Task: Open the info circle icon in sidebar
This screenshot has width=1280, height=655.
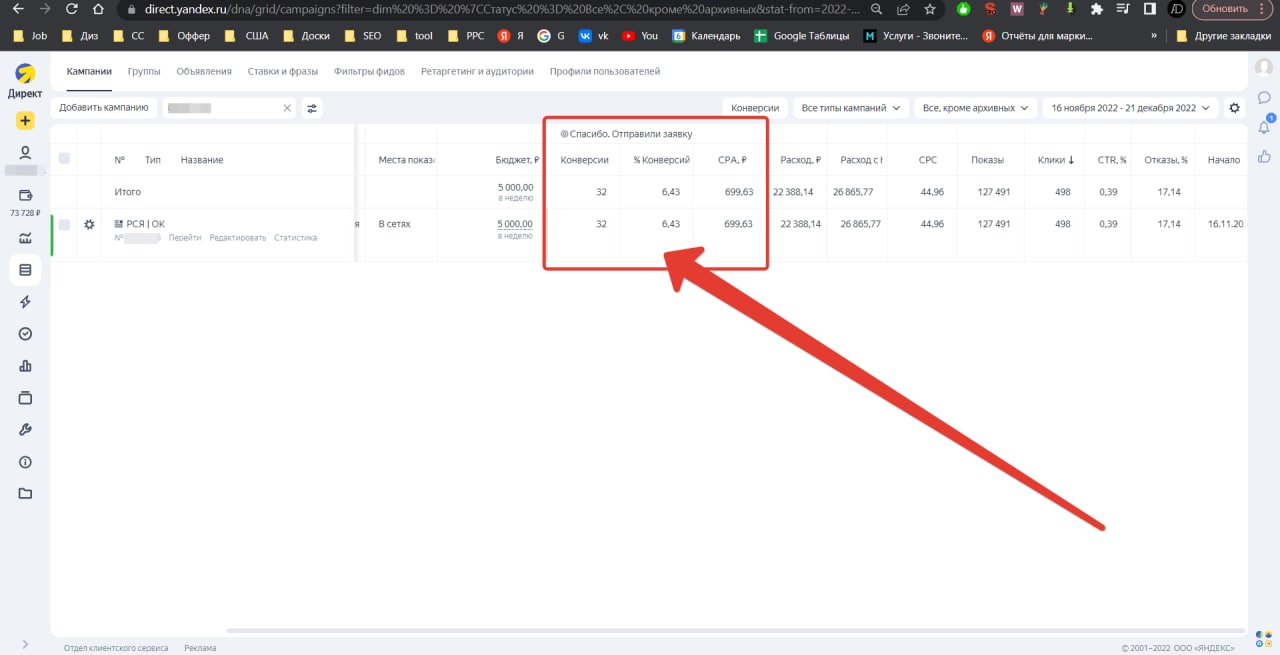Action: [25, 462]
